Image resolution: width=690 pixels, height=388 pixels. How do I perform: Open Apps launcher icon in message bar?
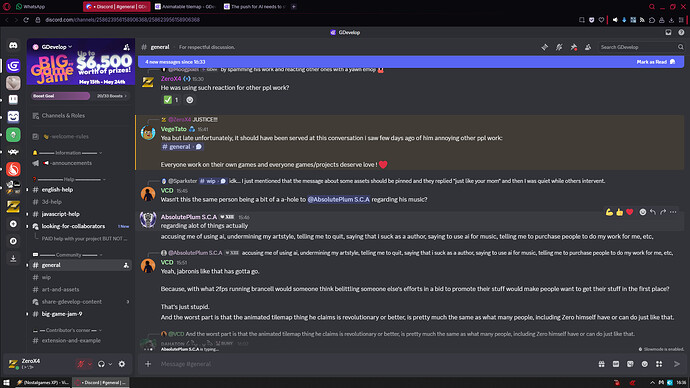pyautogui.click(x=659, y=364)
